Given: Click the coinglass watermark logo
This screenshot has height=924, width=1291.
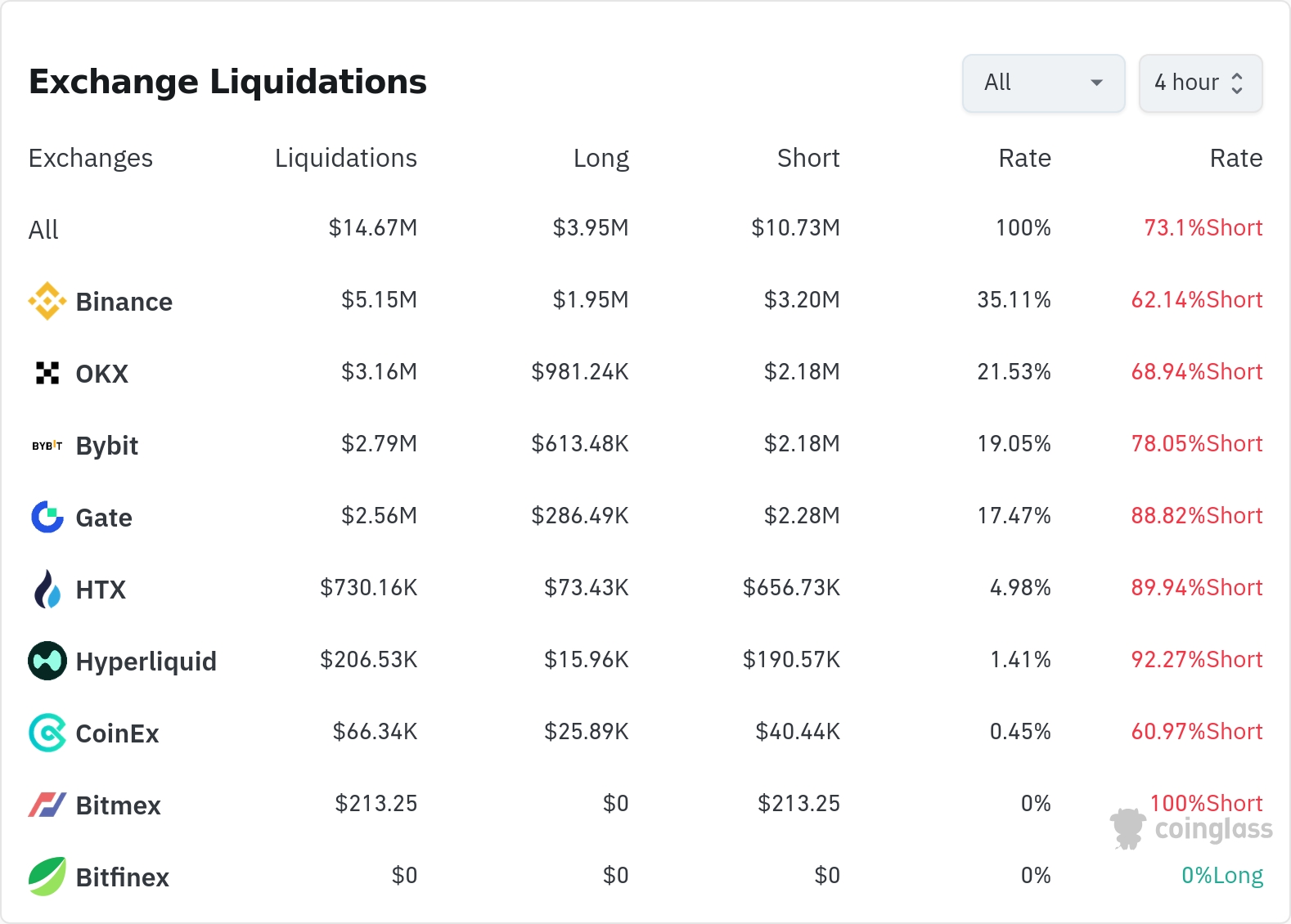Looking at the screenshot, I should pyautogui.click(x=1191, y=829).
